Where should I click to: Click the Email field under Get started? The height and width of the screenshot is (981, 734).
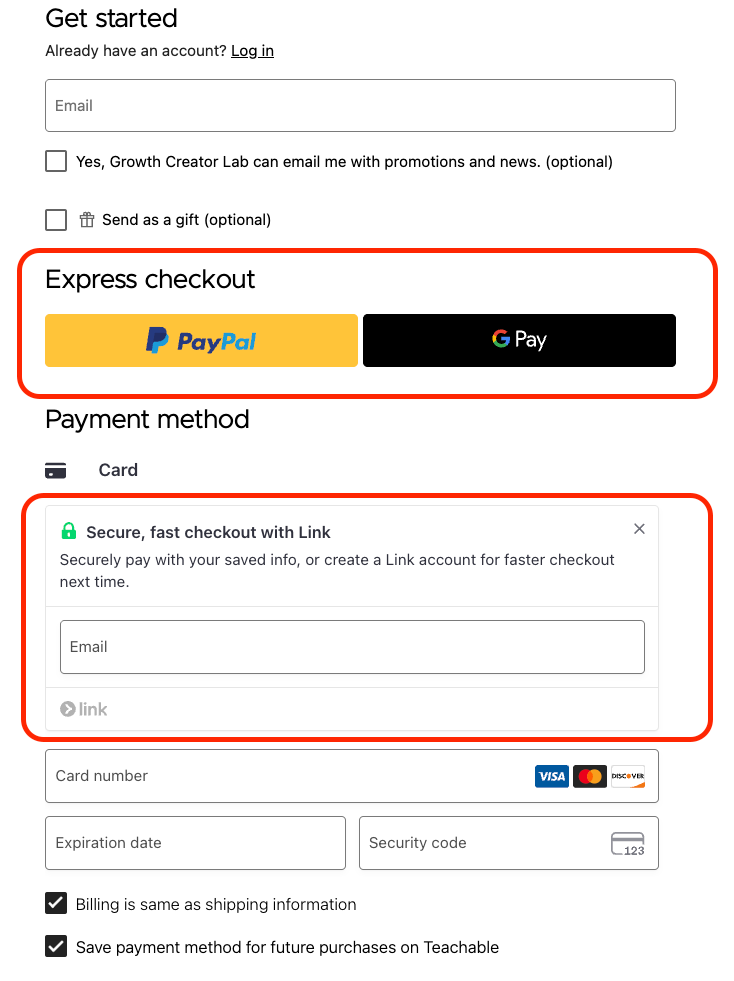coord(360,105)
